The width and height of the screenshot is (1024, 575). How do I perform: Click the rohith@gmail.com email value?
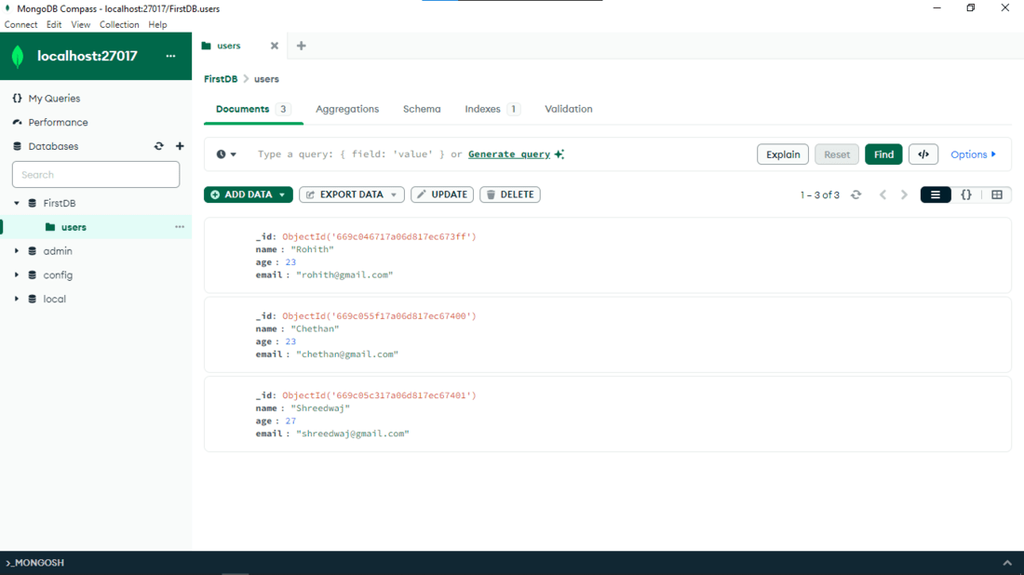coord(344,275)
